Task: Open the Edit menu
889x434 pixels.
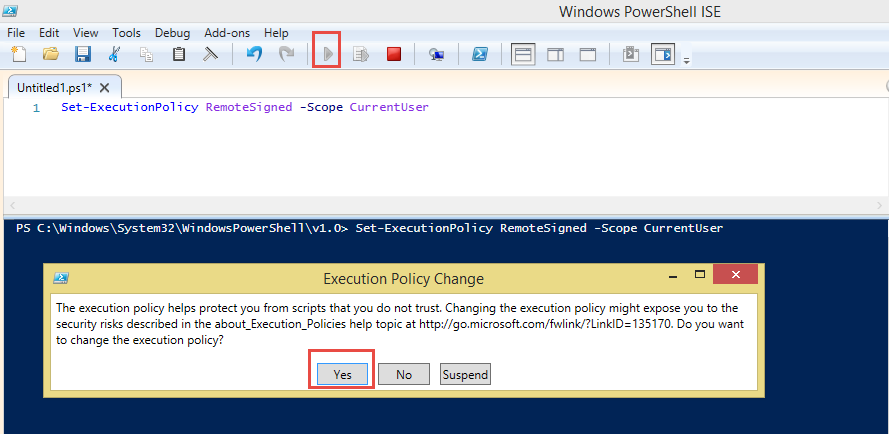Action: coord(49,33)
